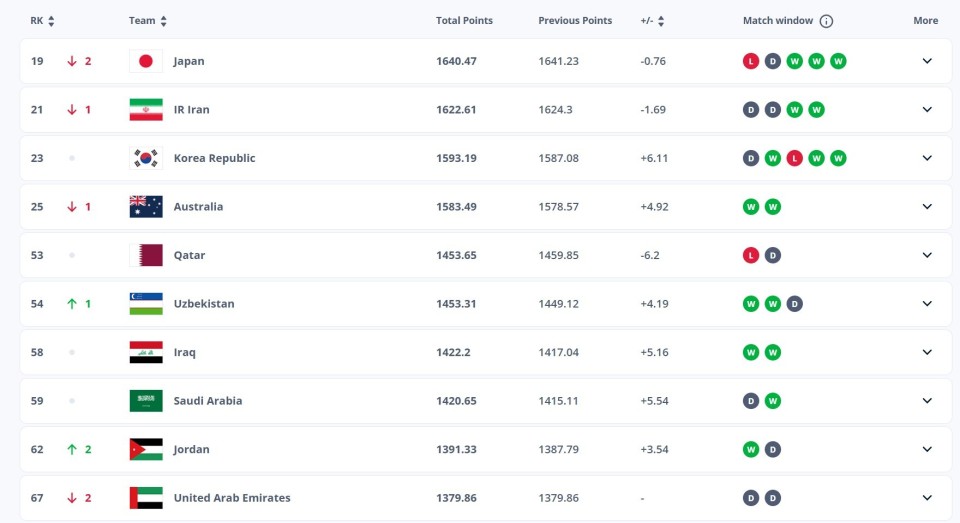The image size is (960, 523).
Task: Click the Previous Points column header
Action: pyautogui.click(x=574, y=21)
